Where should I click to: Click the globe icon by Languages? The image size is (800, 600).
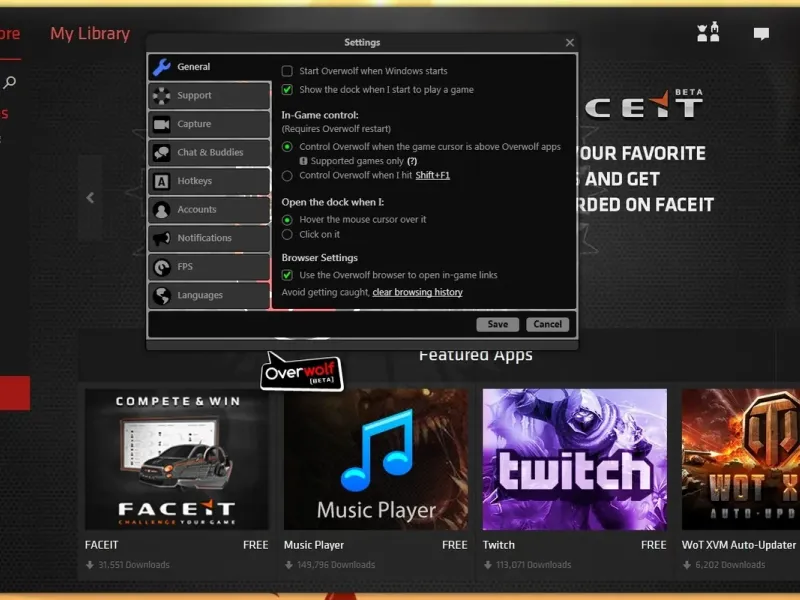162,295
